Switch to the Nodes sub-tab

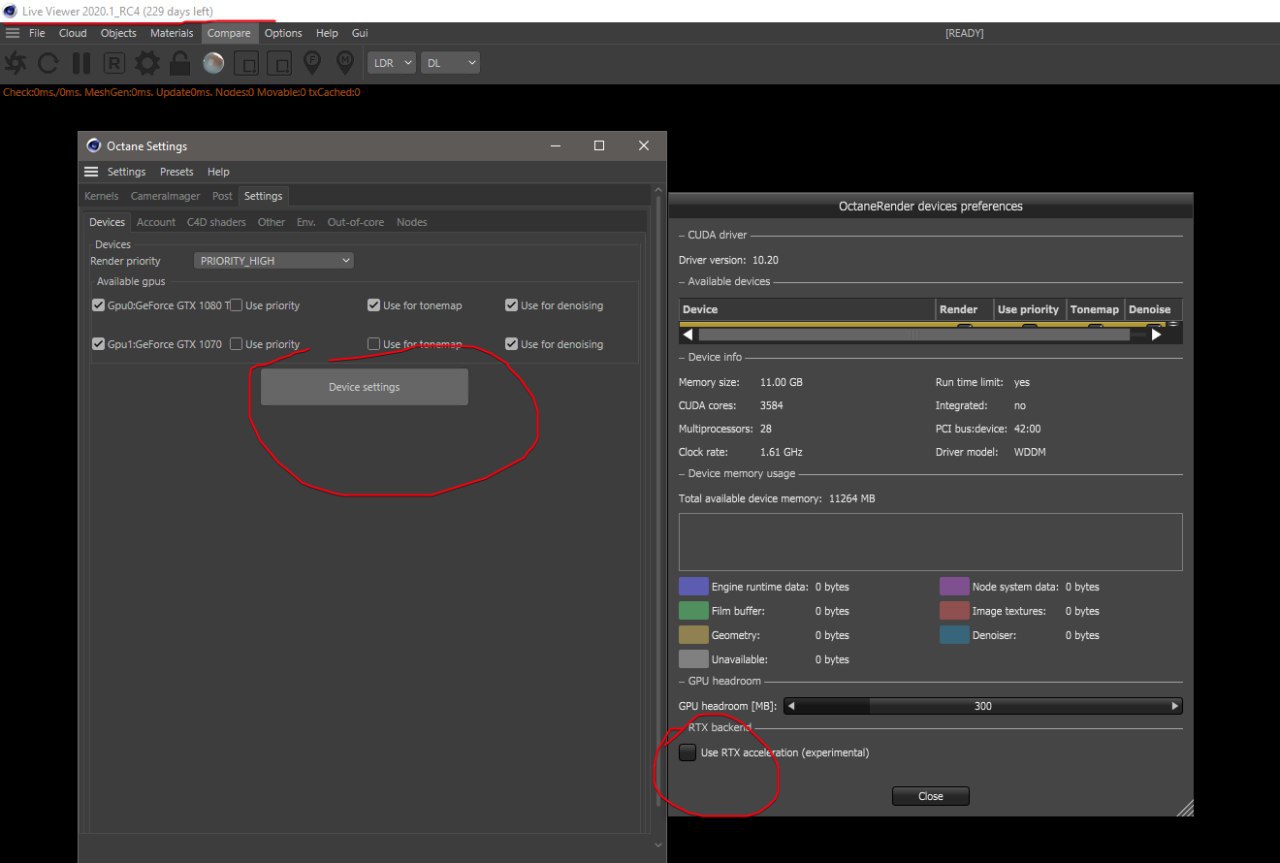tap(412, 222)
